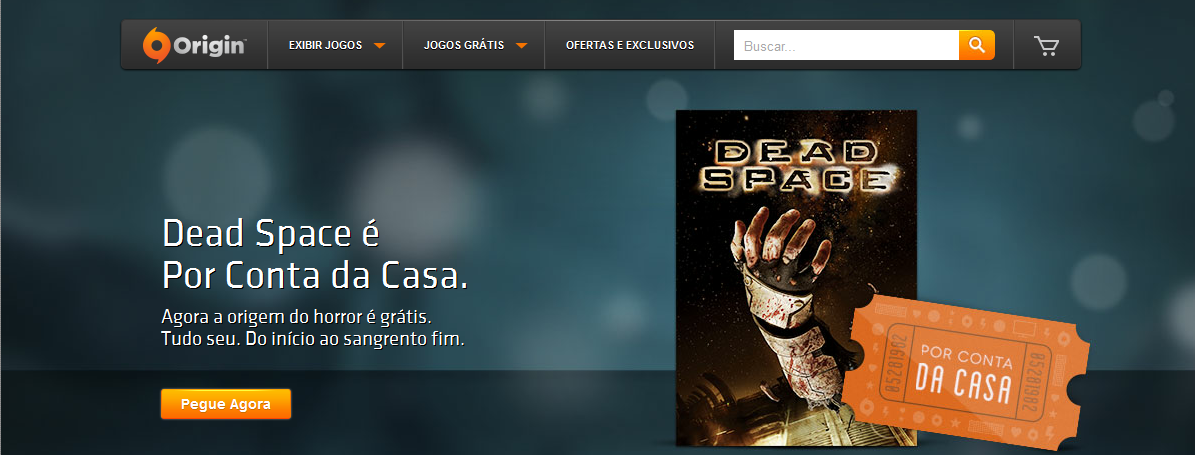This screenshot has height=455, width=1195.
Task: Click the Pegue Agora button
Action: 226,404
